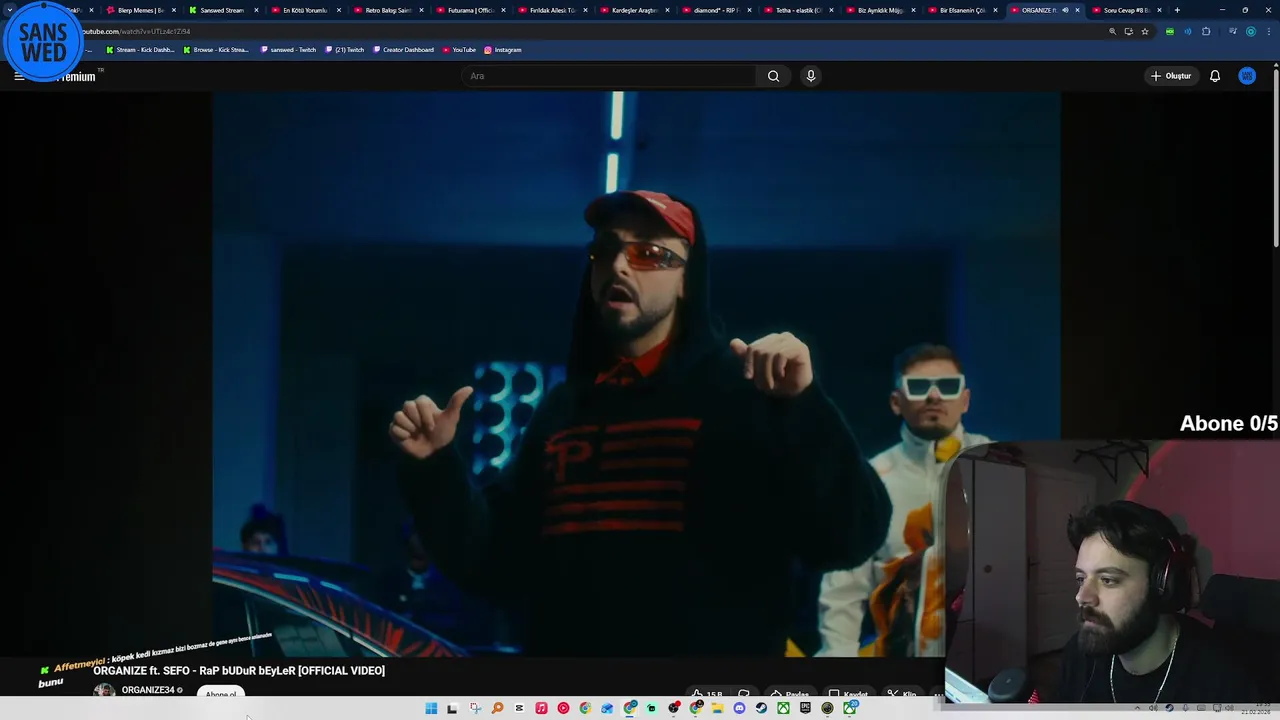Click the YouTube search magnifier button
The width and height of the screenshot is (1280, 720).
click(773, 76)
